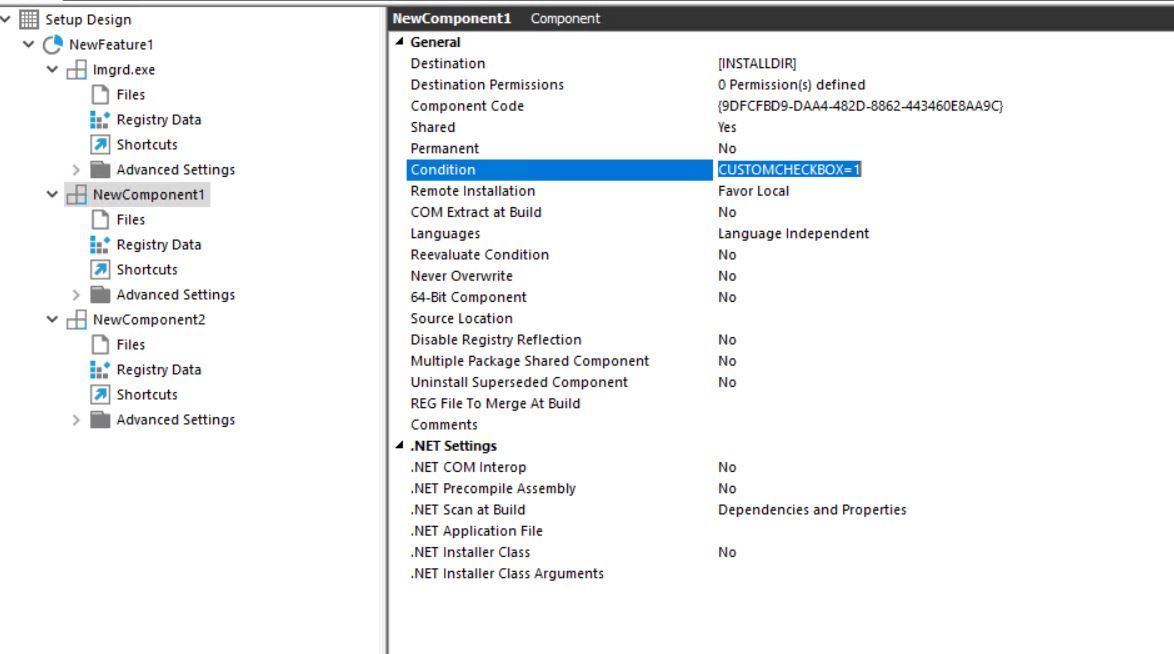Select the Setup Design grid icon
The width and height of the screenshot is (1174, 654).
pos(28,19)
